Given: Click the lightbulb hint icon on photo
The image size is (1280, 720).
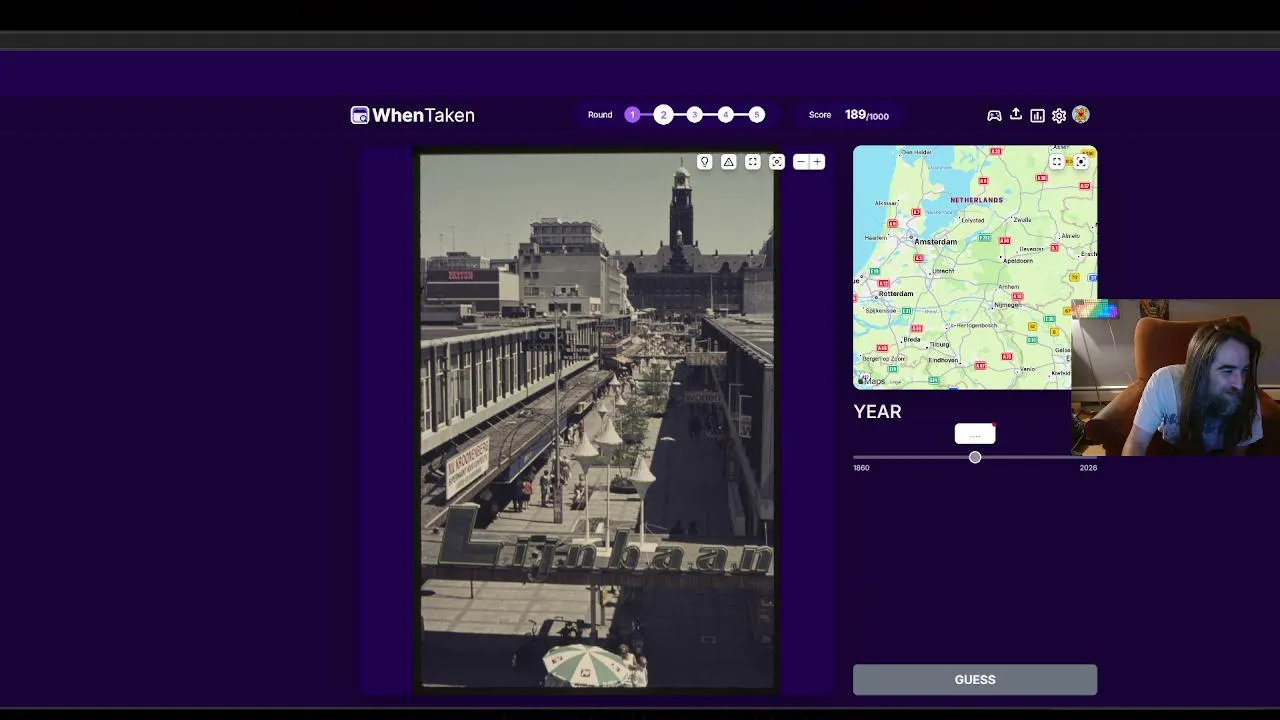Looking at the screenshot, I should [x=705, y=162].
